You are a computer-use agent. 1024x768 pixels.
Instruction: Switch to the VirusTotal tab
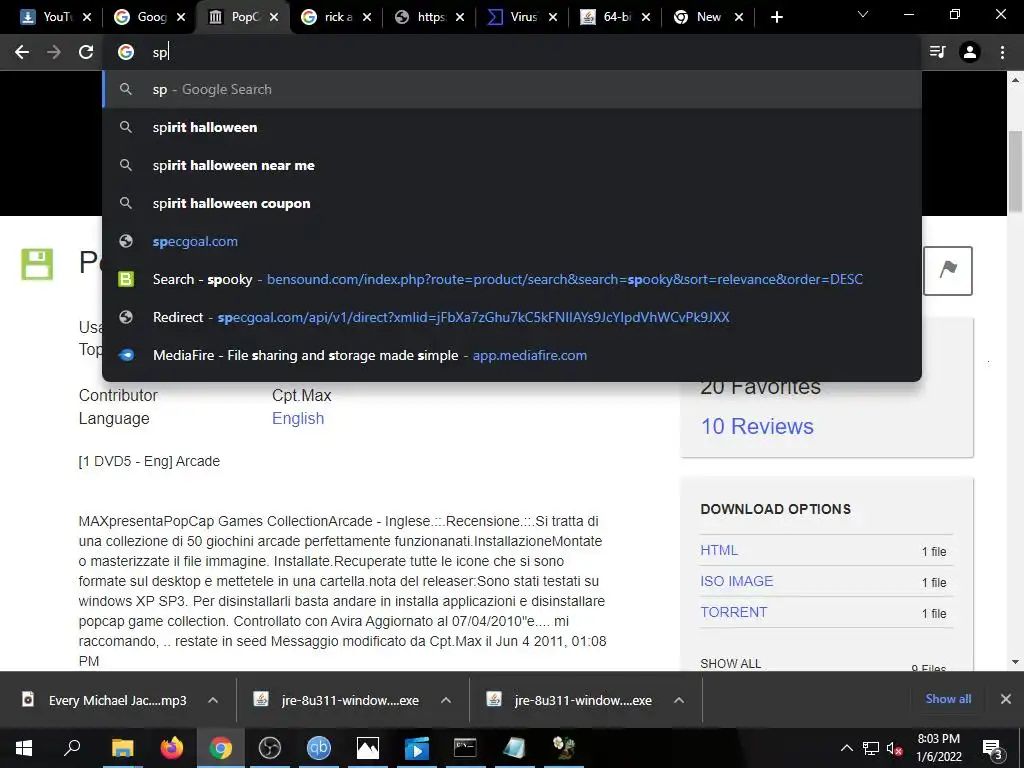click(522, 17)
